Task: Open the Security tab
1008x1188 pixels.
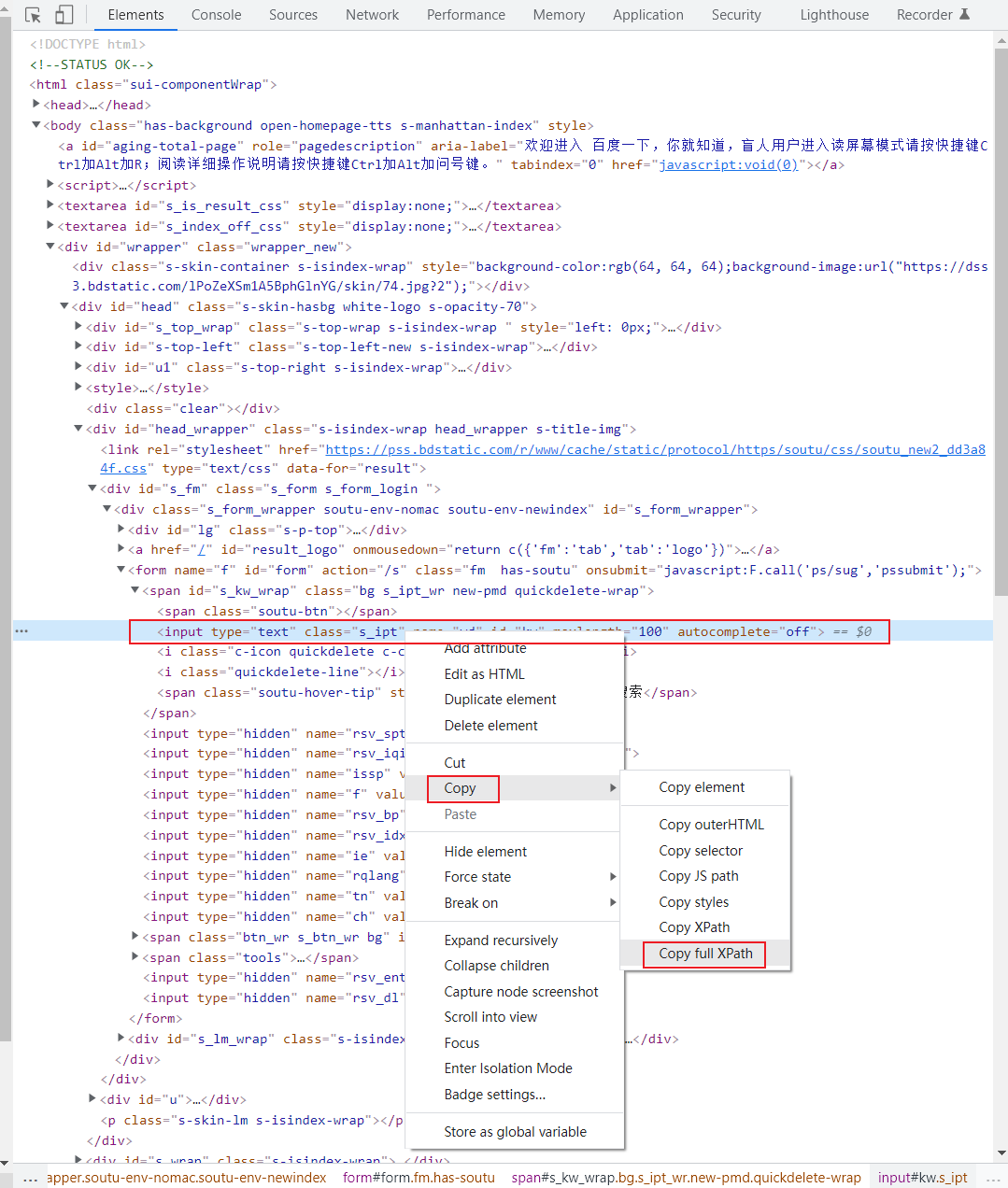Action: [x=736, y=15]
